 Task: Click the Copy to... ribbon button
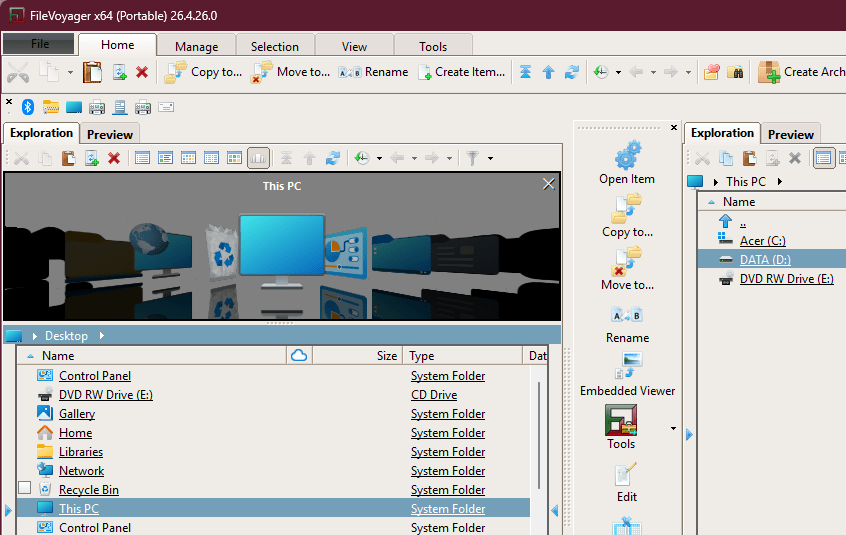pyautogui.click(x=203, y=72)
